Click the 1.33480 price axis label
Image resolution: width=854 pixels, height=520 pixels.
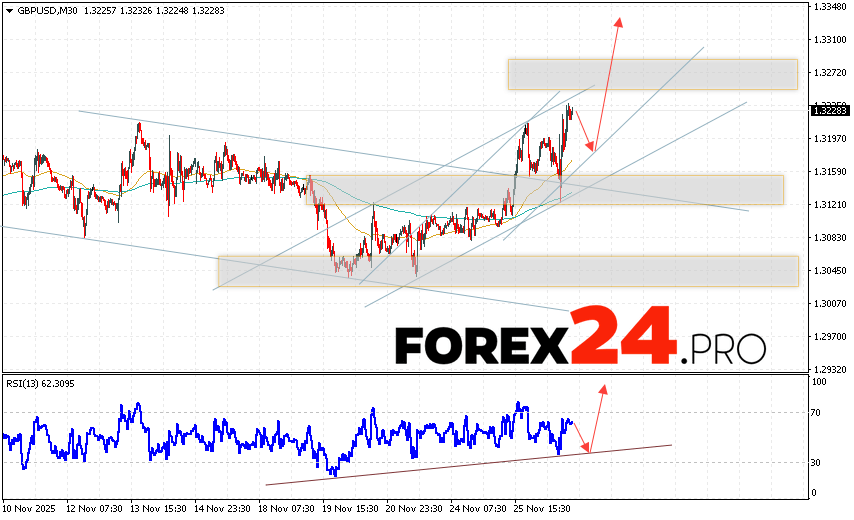(832, 7)
